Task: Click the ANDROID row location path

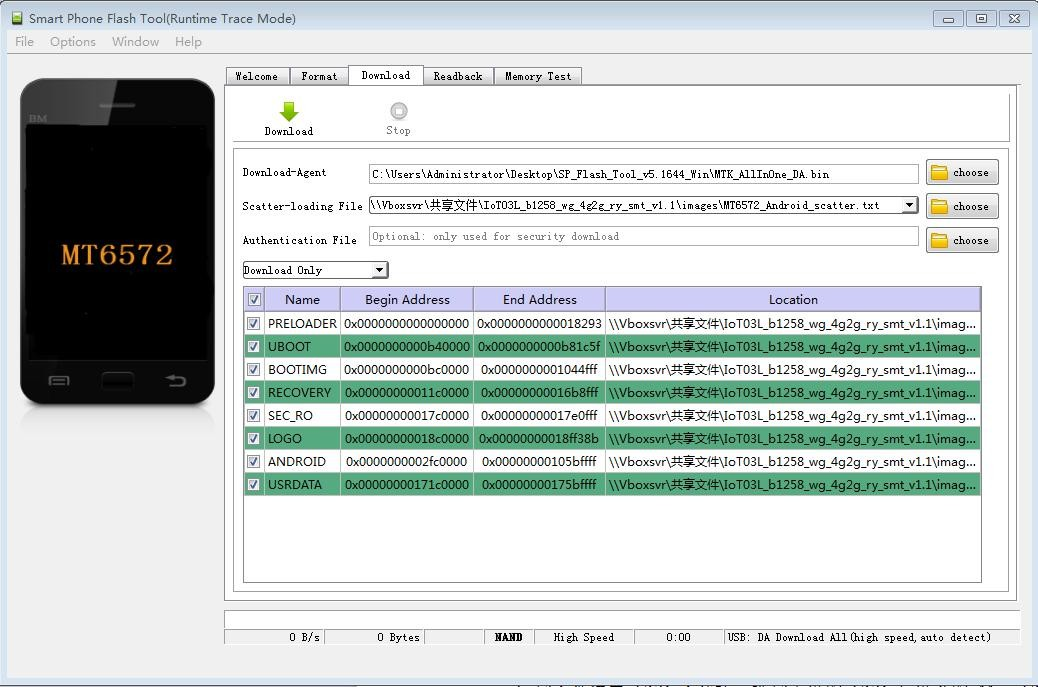Action: (x=792, y=461)
